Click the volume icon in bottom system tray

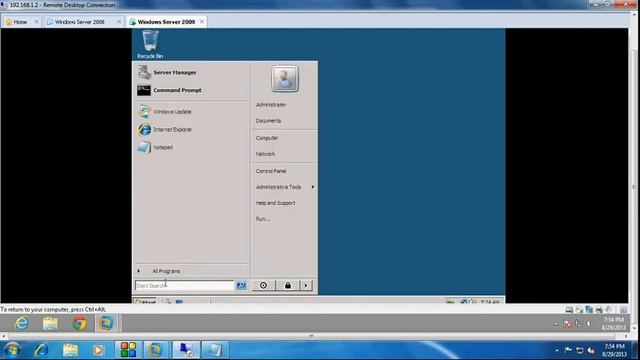591,350
